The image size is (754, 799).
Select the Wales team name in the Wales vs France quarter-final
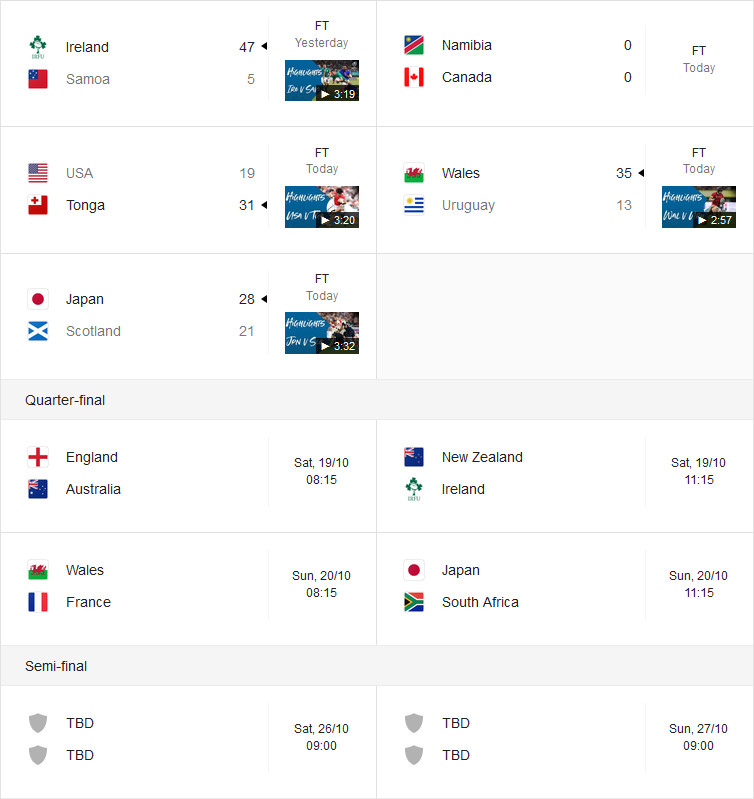point(85,570)
